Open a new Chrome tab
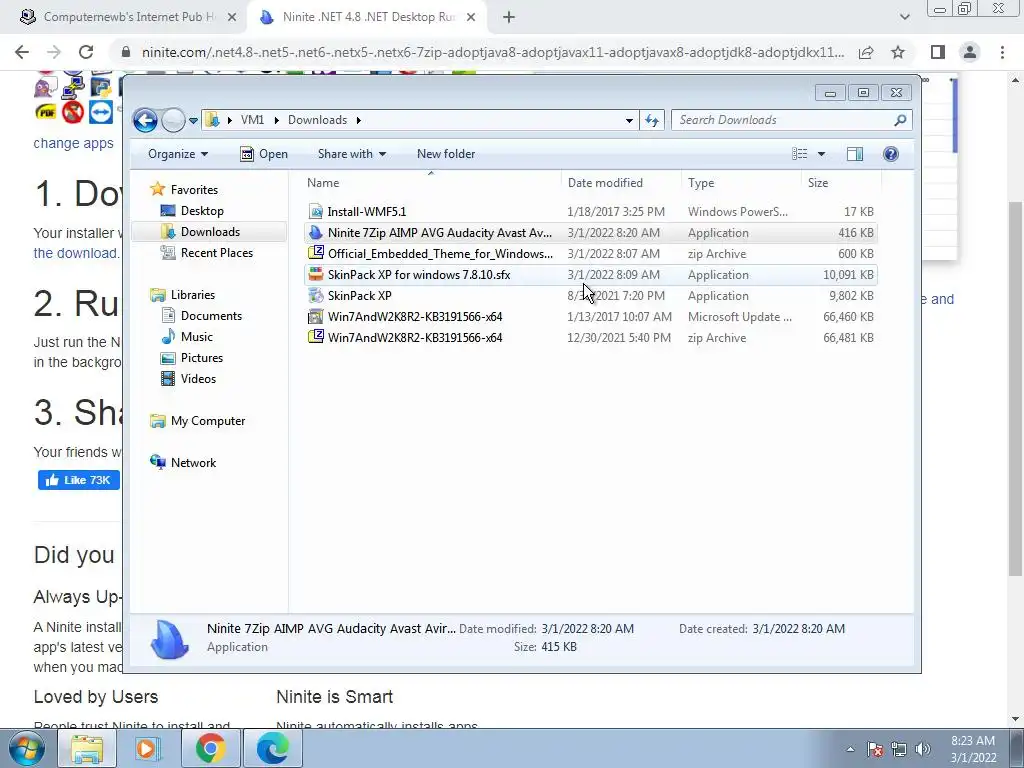The image size is (1024, 768). [509, 18]
